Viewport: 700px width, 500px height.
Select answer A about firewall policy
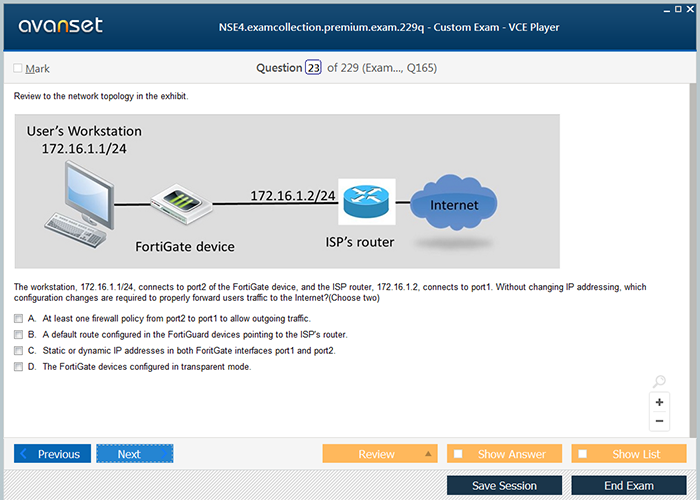pos(19,319)
